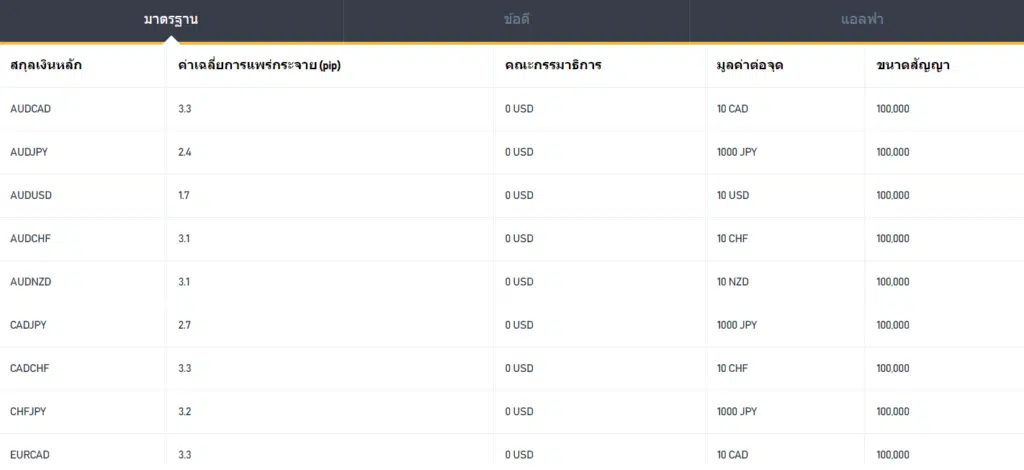Click the AUDUSD symbol cell
Image resolution: width=1024 pixels, height=470 pixels.
31,195
